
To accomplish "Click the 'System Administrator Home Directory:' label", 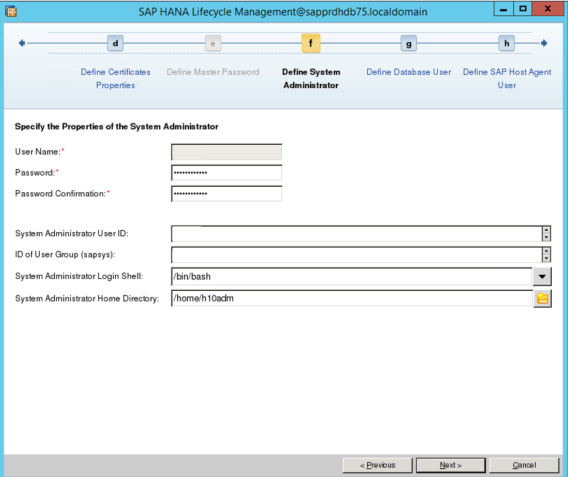I will [87, 298].
